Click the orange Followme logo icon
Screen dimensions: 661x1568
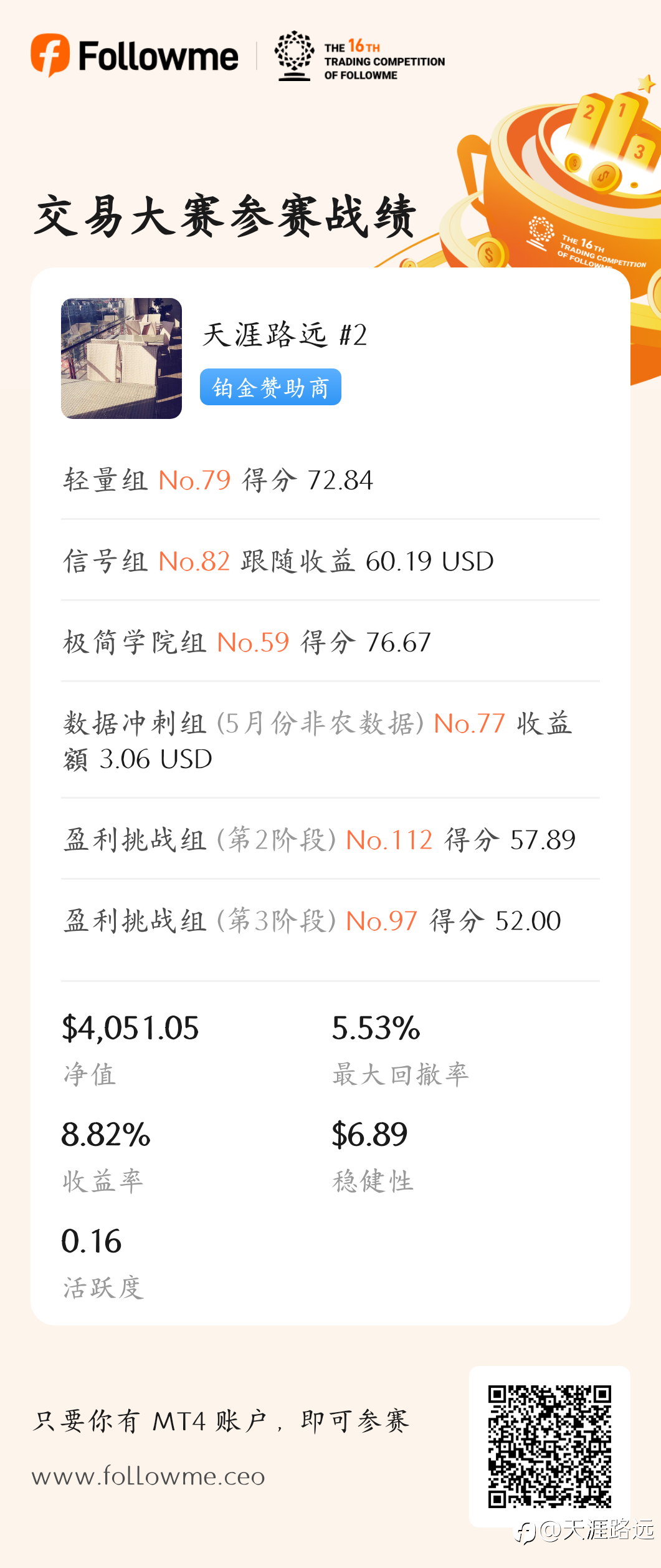click(50, 55)
